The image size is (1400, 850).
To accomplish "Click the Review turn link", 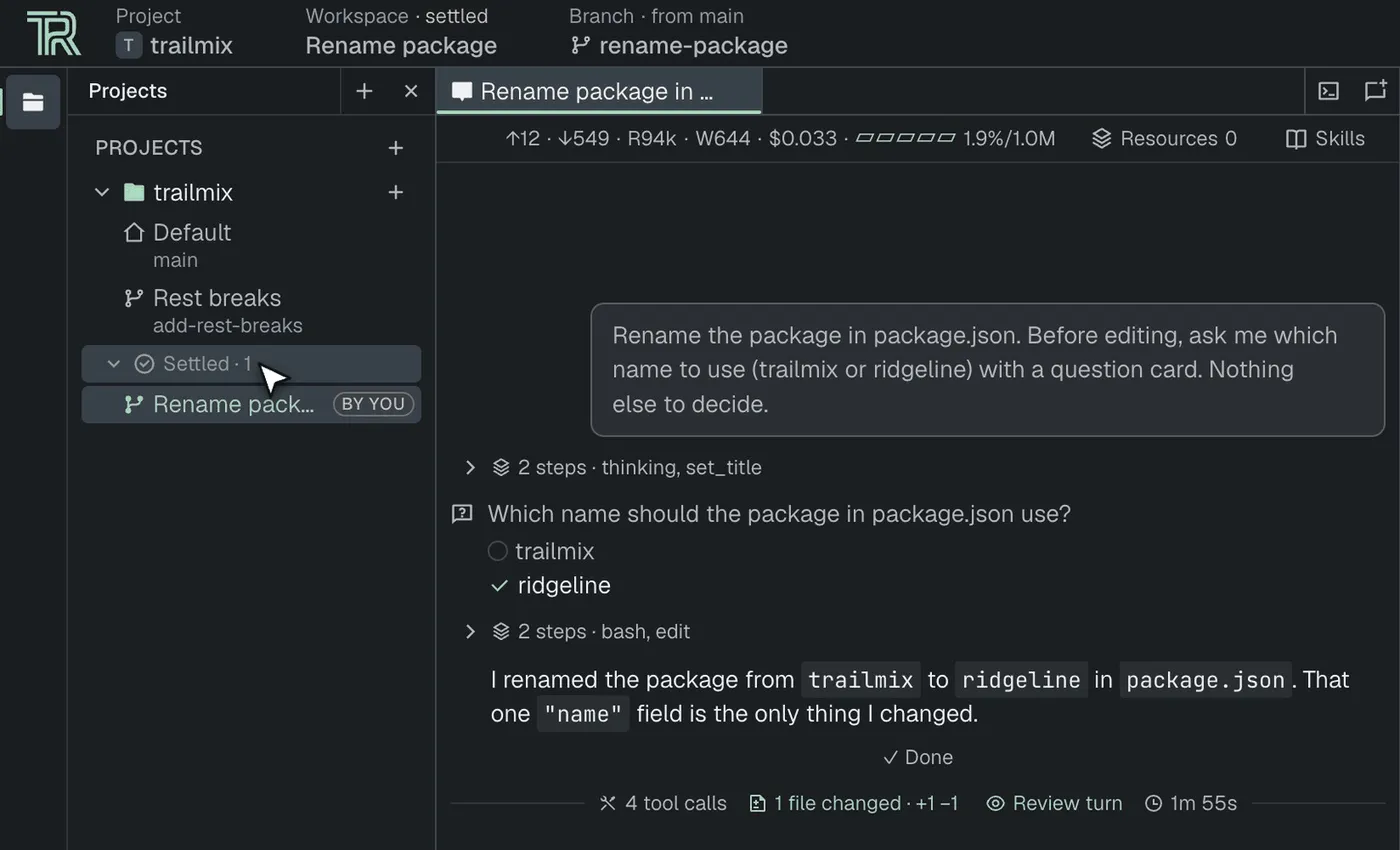I will pyautogui.click(x=1054, y=803).
